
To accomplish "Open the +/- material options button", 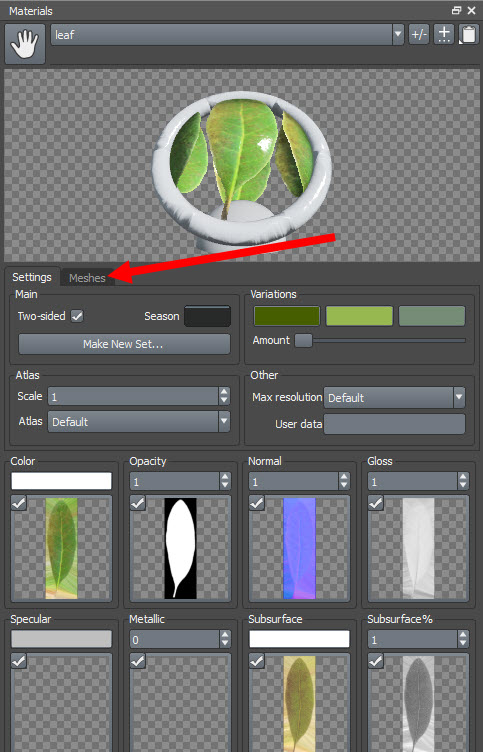I will 419,35.
